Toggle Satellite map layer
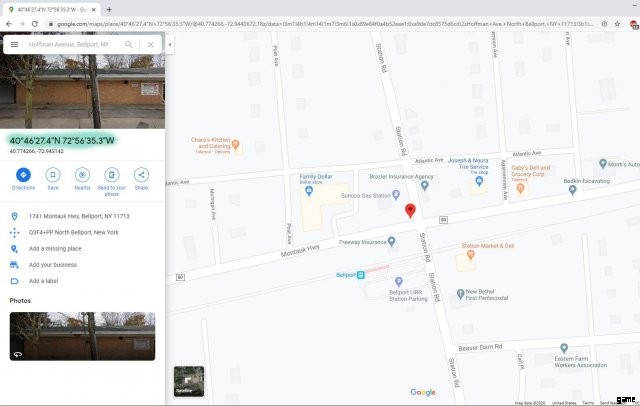The image size is (640, 406). coord(188,380)
